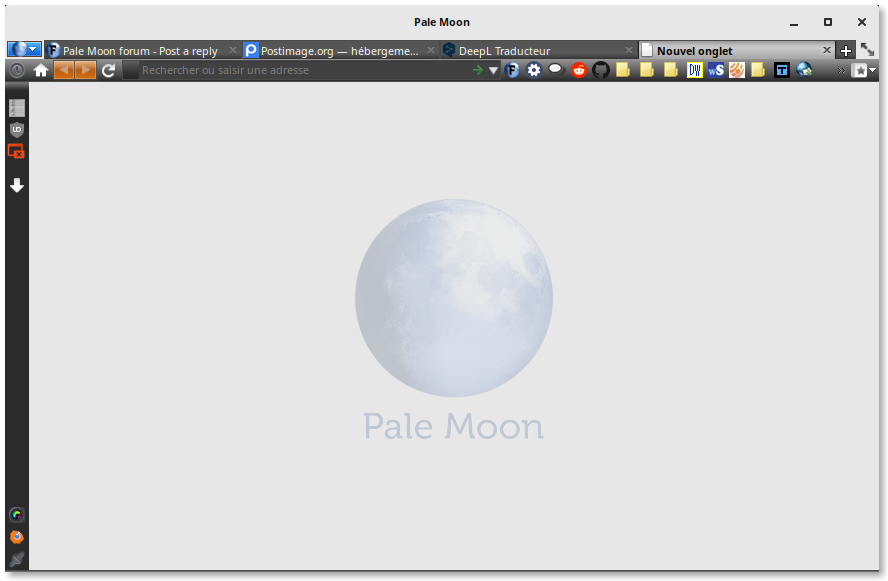Open the folder bookmark before the T icon
Image resolution: width=888 pixels, height=581 pixels.
pyautogui.click(x=758, y=70)
